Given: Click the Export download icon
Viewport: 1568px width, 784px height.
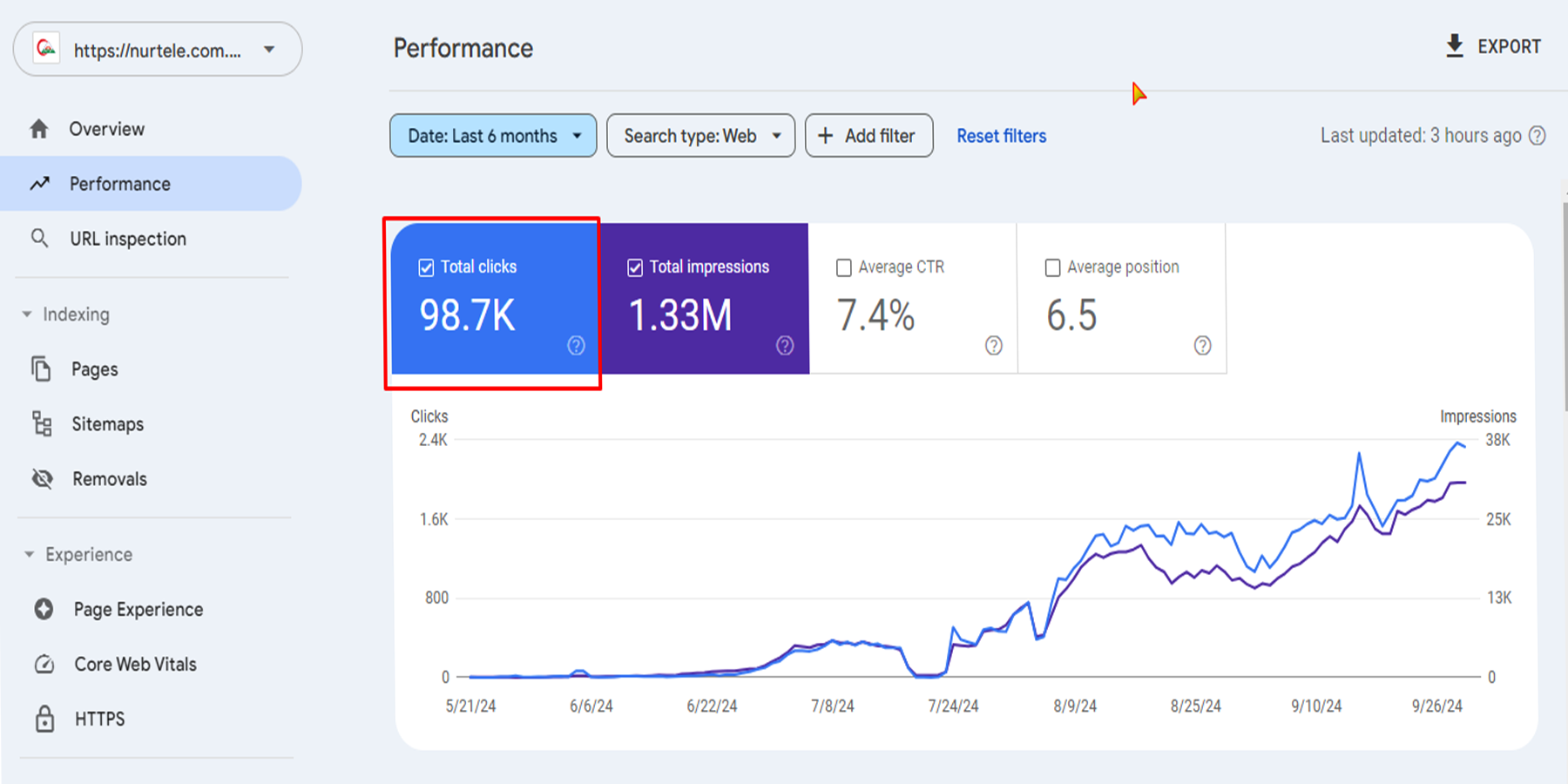Looking at the screenshot, I should tap(1454, 46).
